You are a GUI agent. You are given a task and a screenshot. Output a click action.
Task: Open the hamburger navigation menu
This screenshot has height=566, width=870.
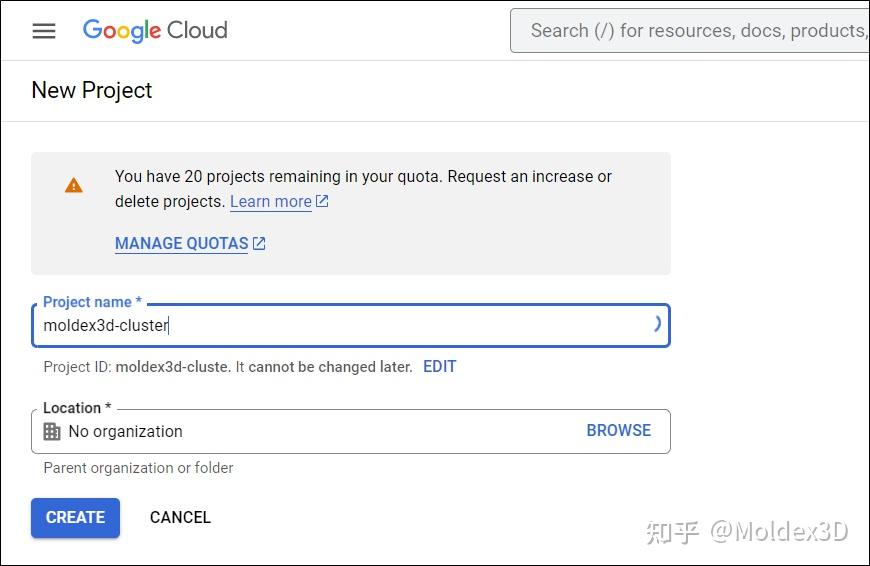(x=44, y=30)
